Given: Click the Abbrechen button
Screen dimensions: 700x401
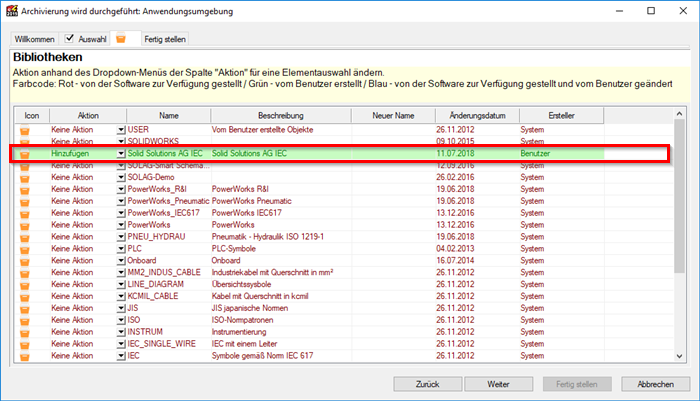Looking at the screenshot, I should (654, 384).
